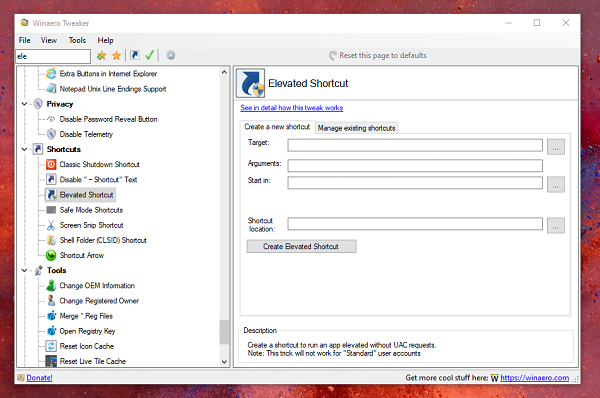Open the Tools menu
The height and width of the screenshot is (398, 600).
(x=77, y=40)
